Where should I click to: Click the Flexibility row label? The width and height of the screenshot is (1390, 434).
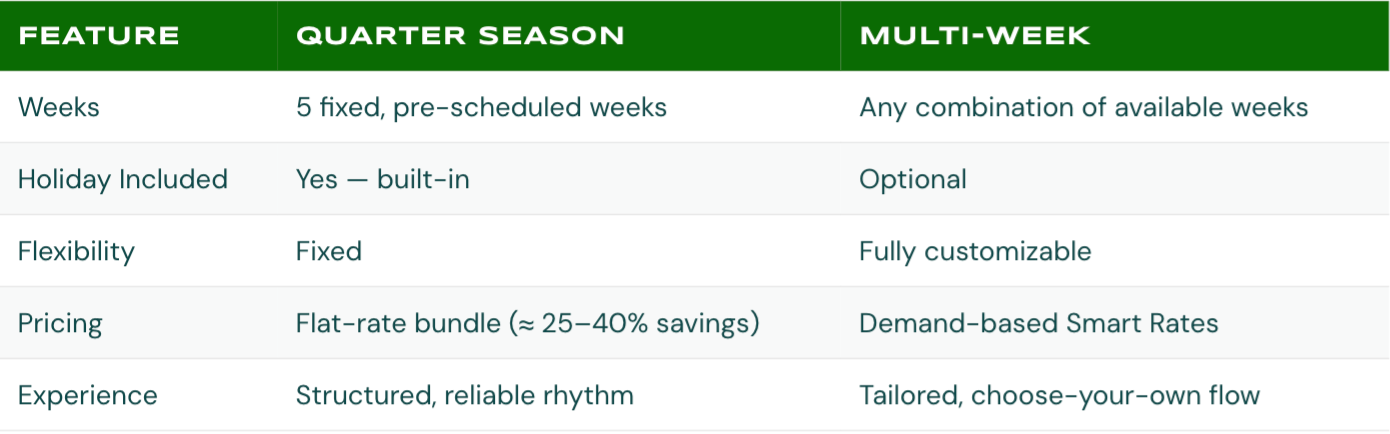point(76,251)
